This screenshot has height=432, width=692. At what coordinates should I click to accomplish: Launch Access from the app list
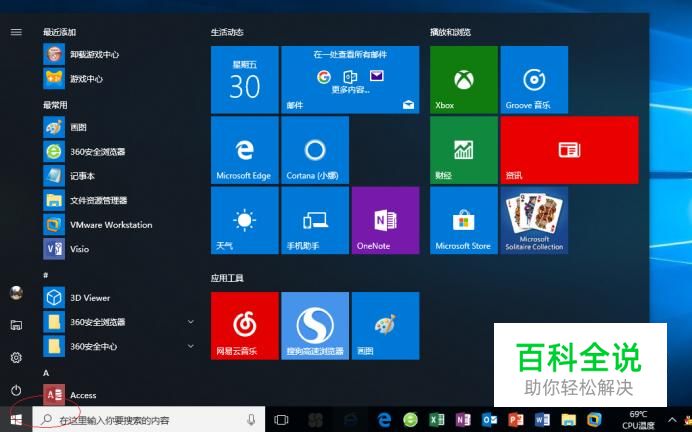[x=119, y=395]
